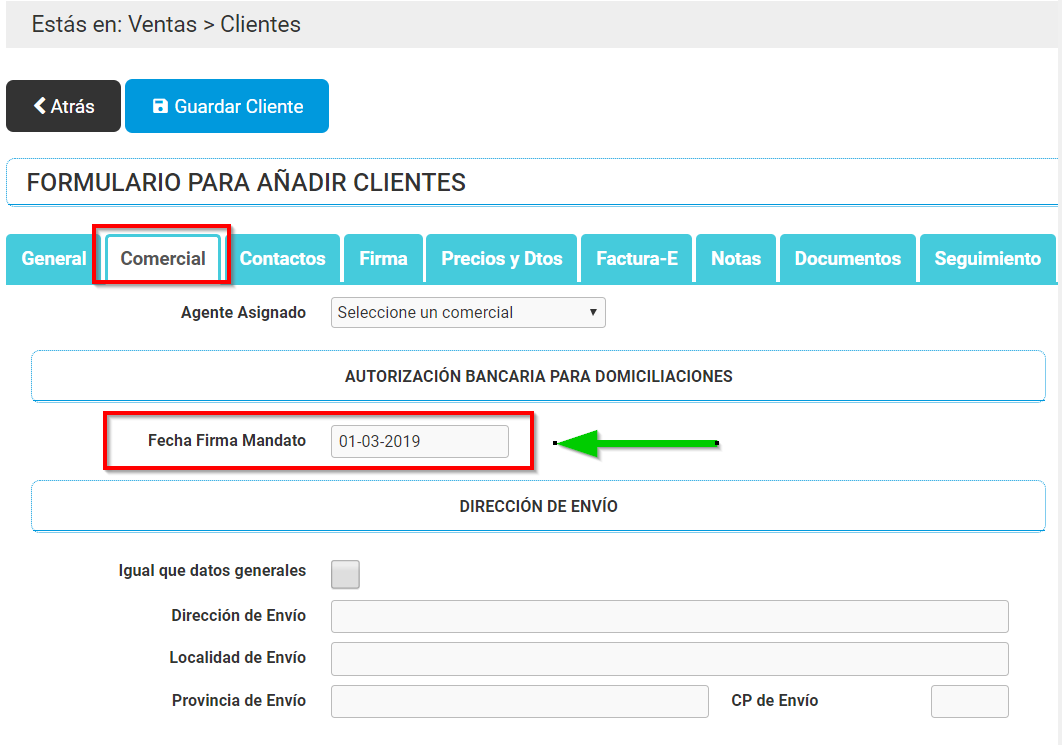Open the Seguimiento tab
1062x745 pixels.
coord(987,259)
